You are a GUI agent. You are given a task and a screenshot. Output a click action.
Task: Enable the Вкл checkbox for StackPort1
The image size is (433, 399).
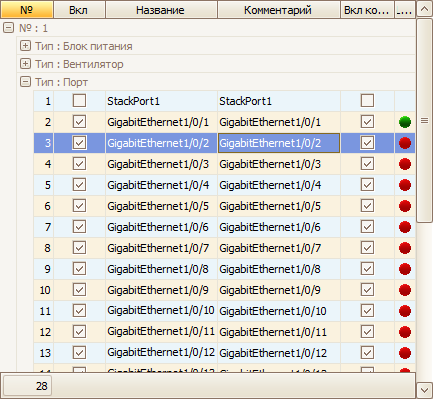click(79, 100)
